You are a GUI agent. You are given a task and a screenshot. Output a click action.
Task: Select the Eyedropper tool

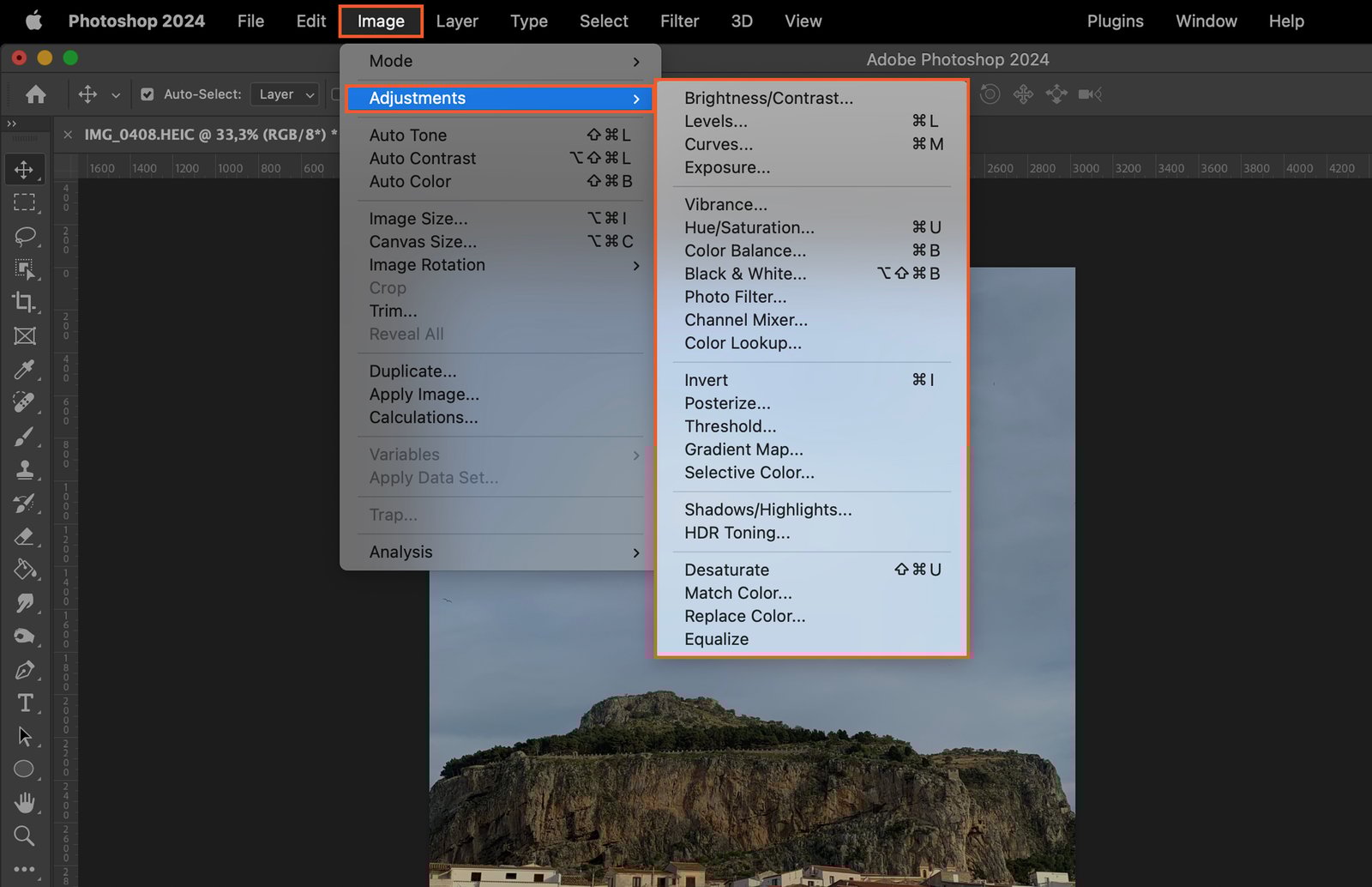[24, 370]
